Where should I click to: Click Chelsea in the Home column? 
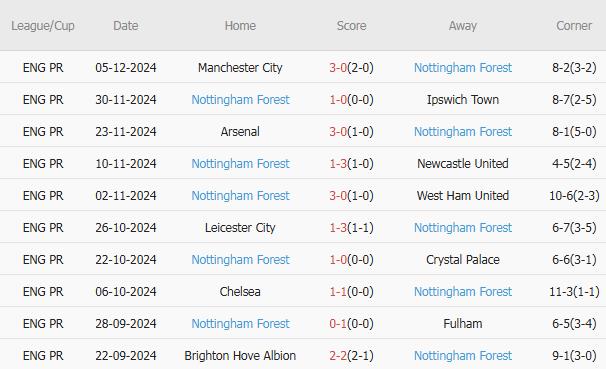tap(240, 292)
